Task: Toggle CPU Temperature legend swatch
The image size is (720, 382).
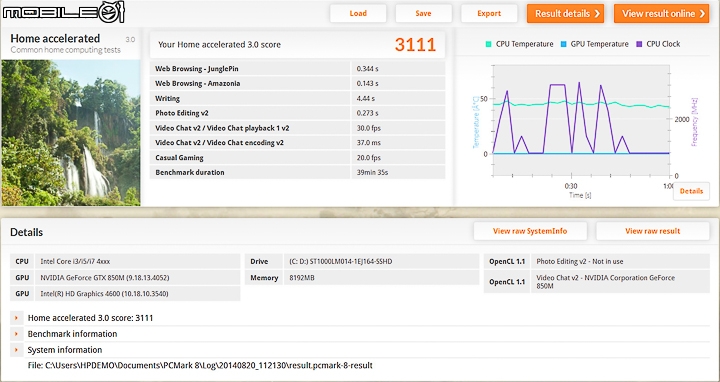Action: pyautogui.click(x=489, y=44)
